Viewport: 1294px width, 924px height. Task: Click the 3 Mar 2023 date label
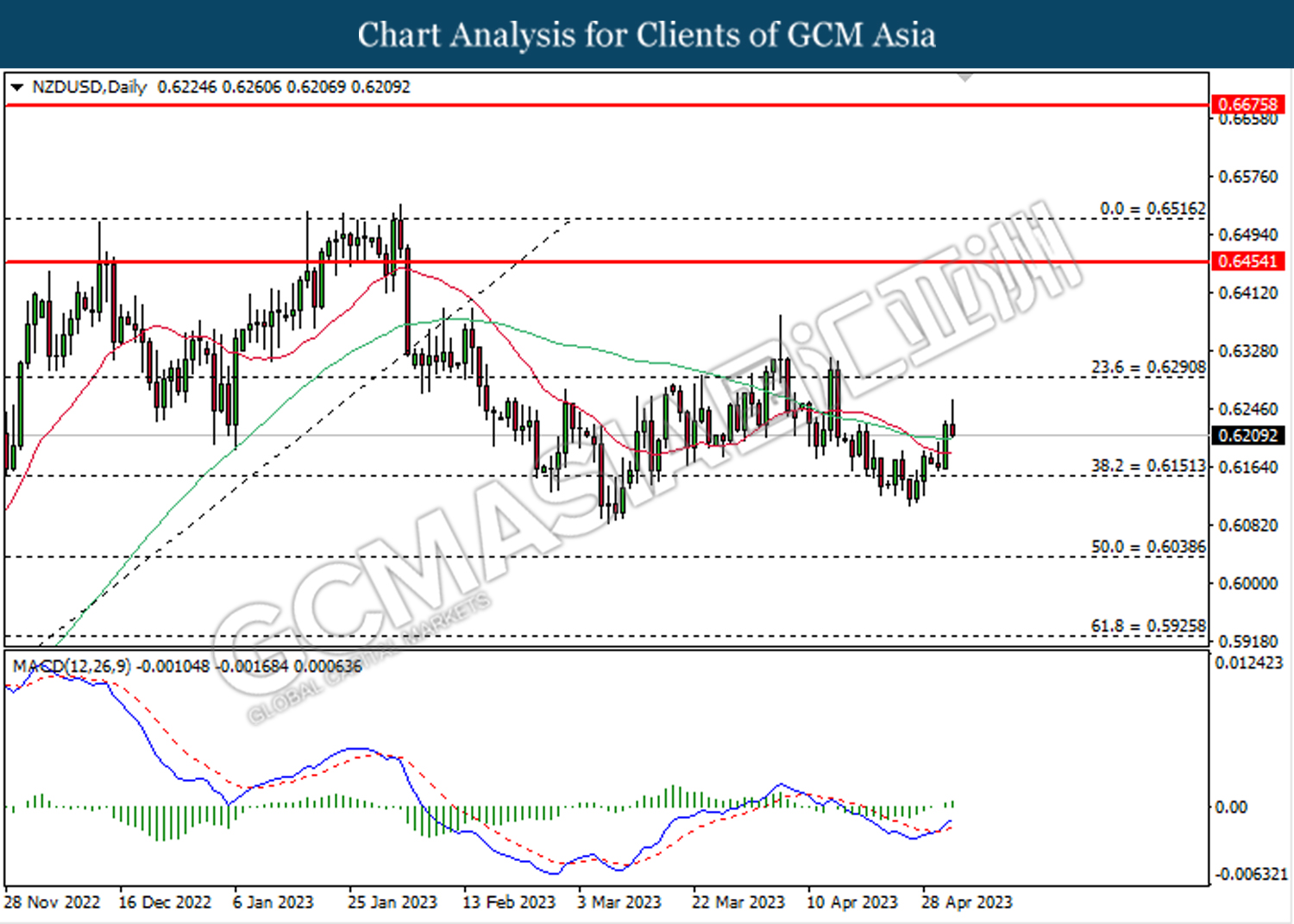(619, 902)
